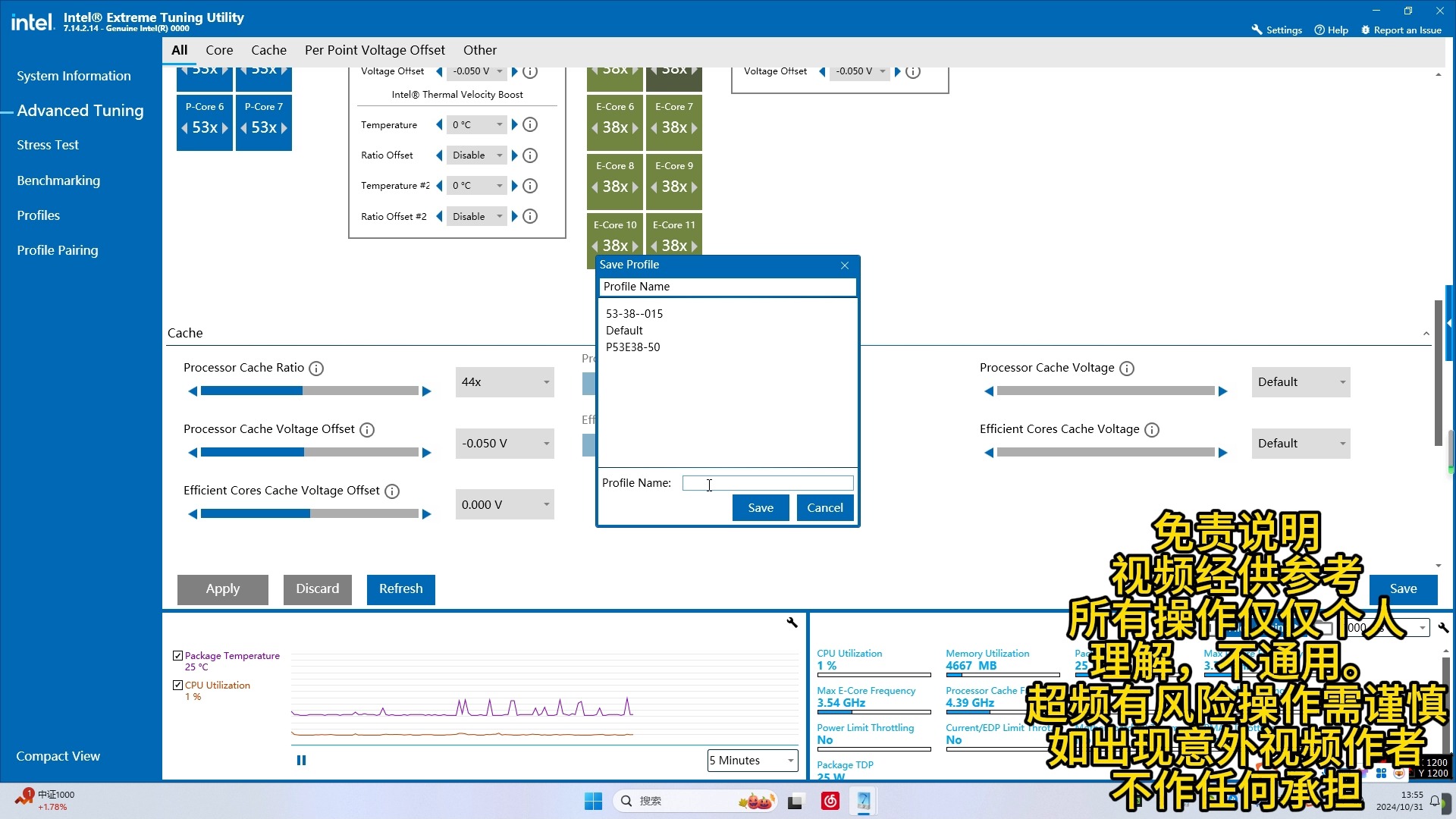Open Settings from the title bar
Screen dimensions: 1456x819
1276,30
